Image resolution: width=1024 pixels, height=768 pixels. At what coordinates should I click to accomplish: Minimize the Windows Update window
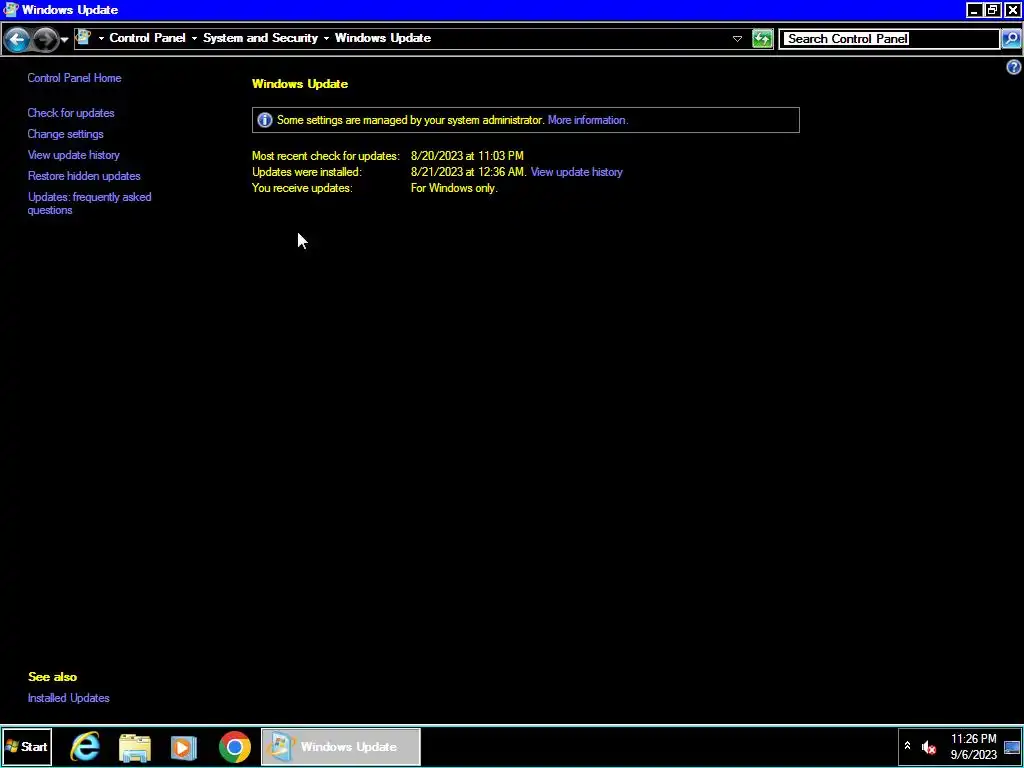(x=974, y=10)
